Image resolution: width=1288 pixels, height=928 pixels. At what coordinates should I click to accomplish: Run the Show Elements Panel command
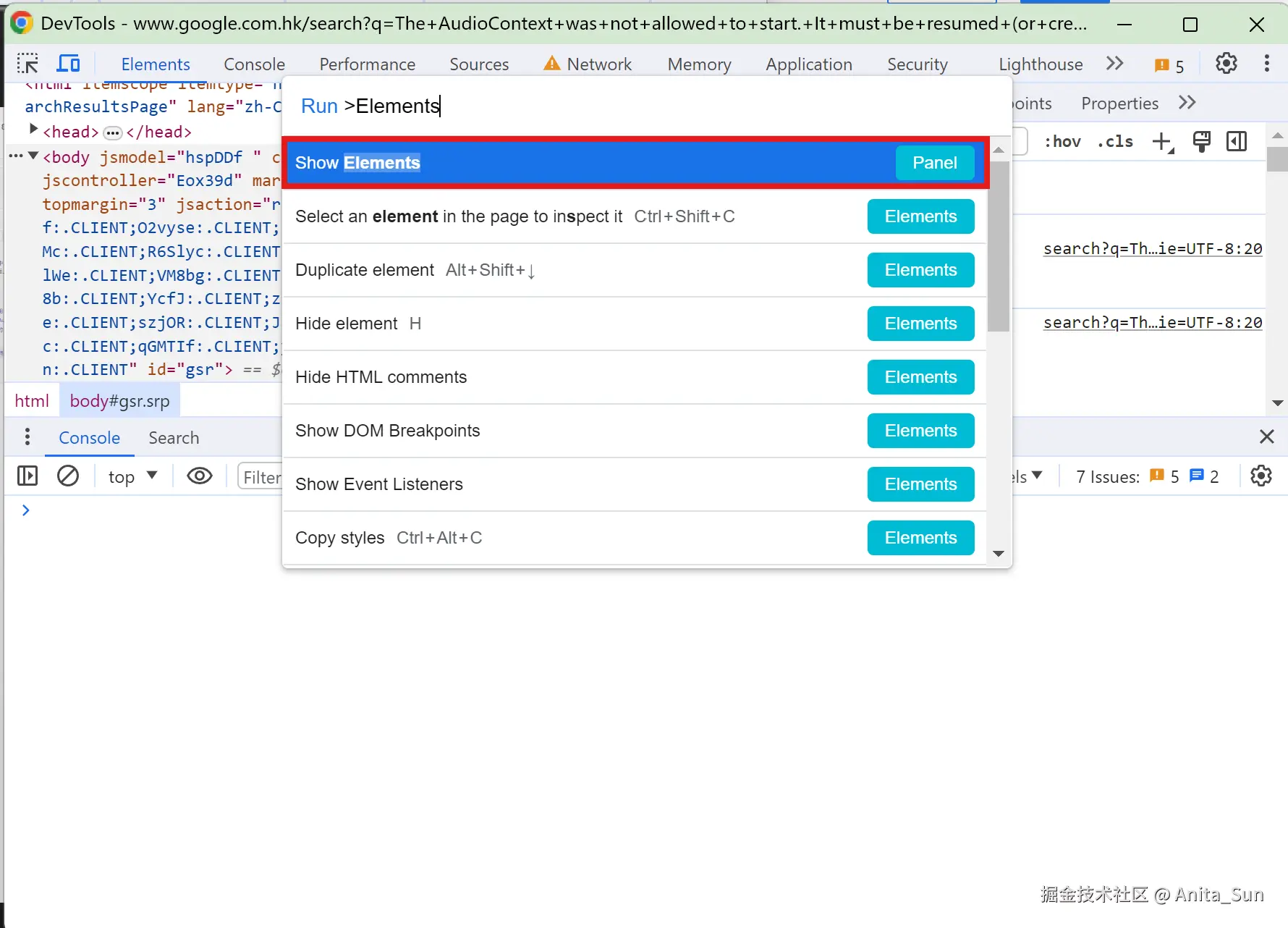tap(635, 163)
